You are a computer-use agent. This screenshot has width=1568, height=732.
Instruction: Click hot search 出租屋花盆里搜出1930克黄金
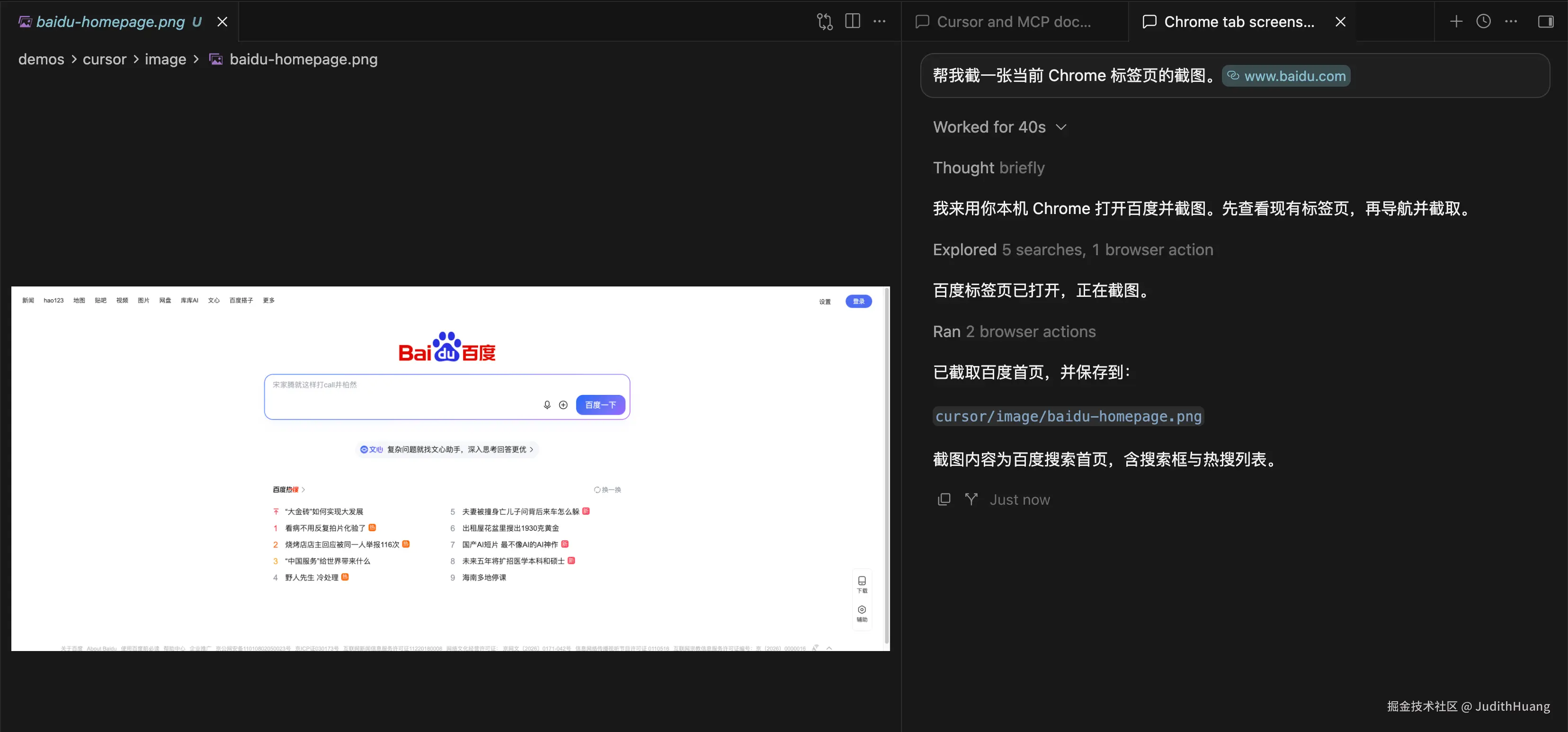pos(511,528)
